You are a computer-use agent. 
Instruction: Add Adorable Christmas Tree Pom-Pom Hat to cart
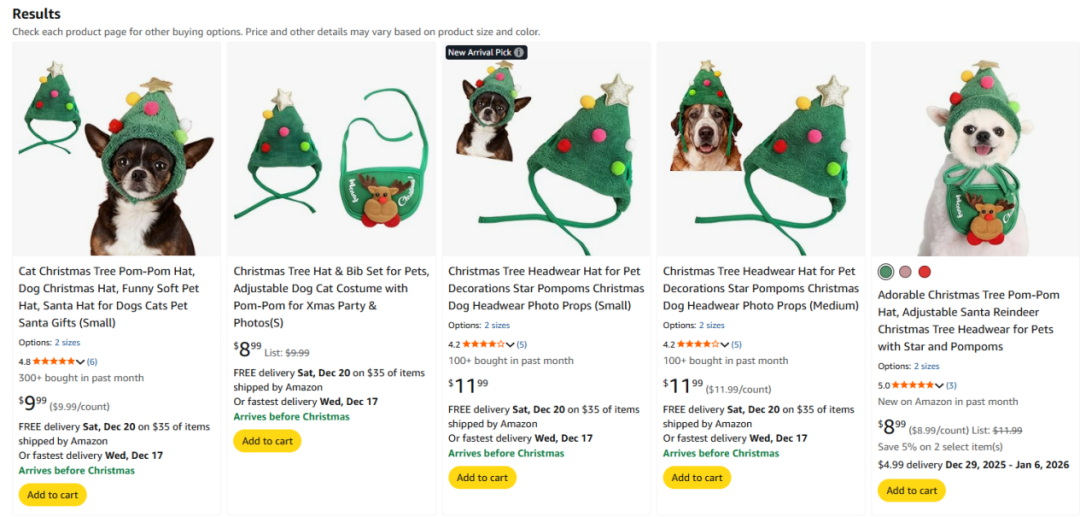point(911,490)
